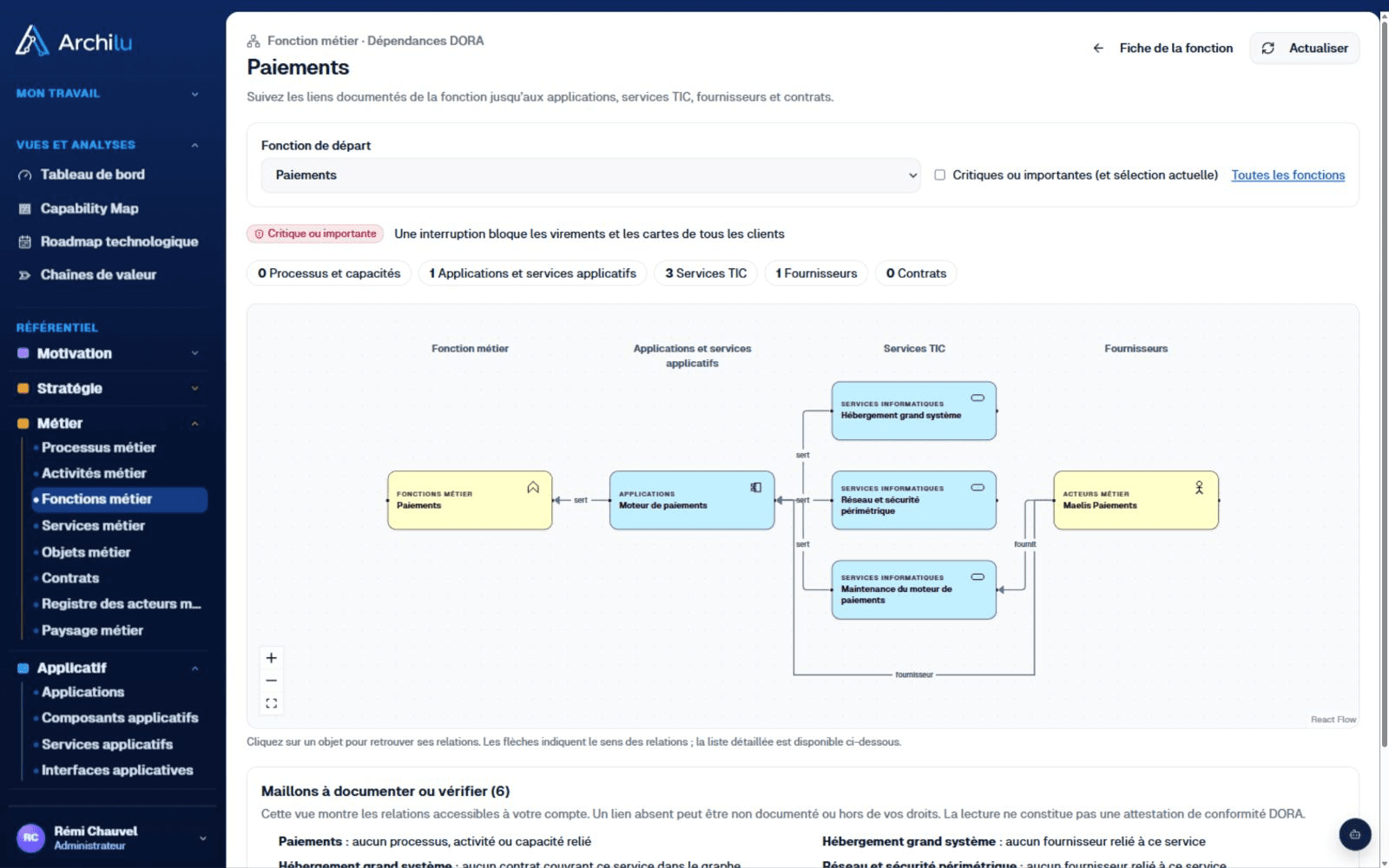
Task: Click the Chaînes de valeur arrows icon
Action: coord(25,275)
